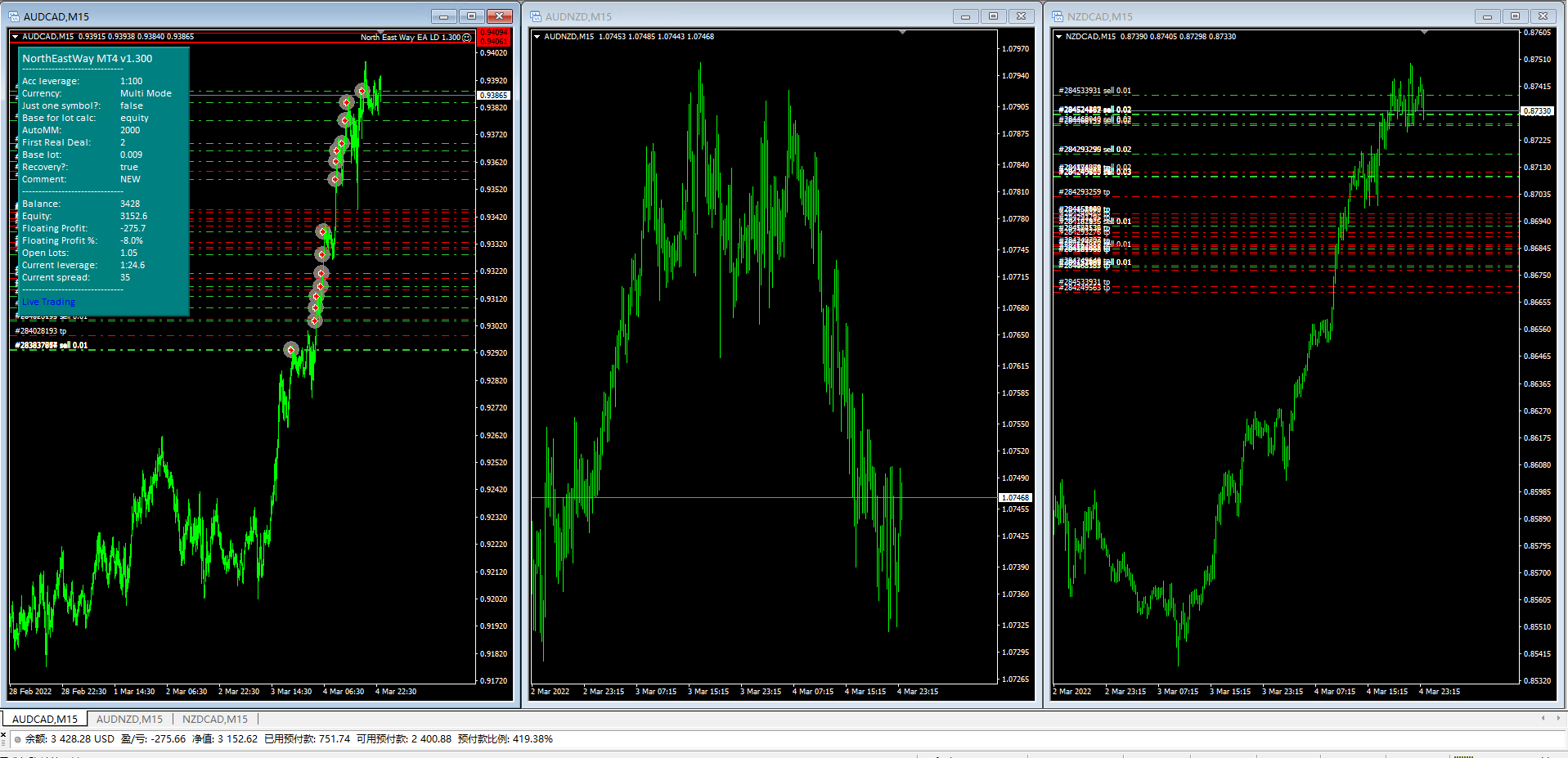1568x758 pixels.
Task: Click the chart icon in the AUDCAD,M15 title bar
Action: [14, 16]
